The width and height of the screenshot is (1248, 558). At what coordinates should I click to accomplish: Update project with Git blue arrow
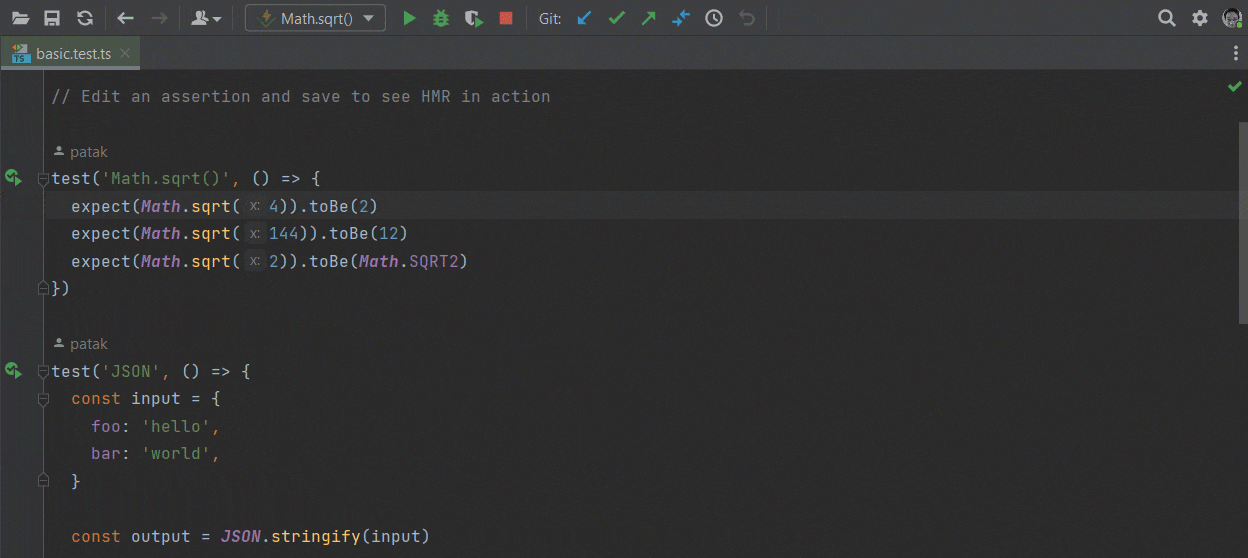585,18
